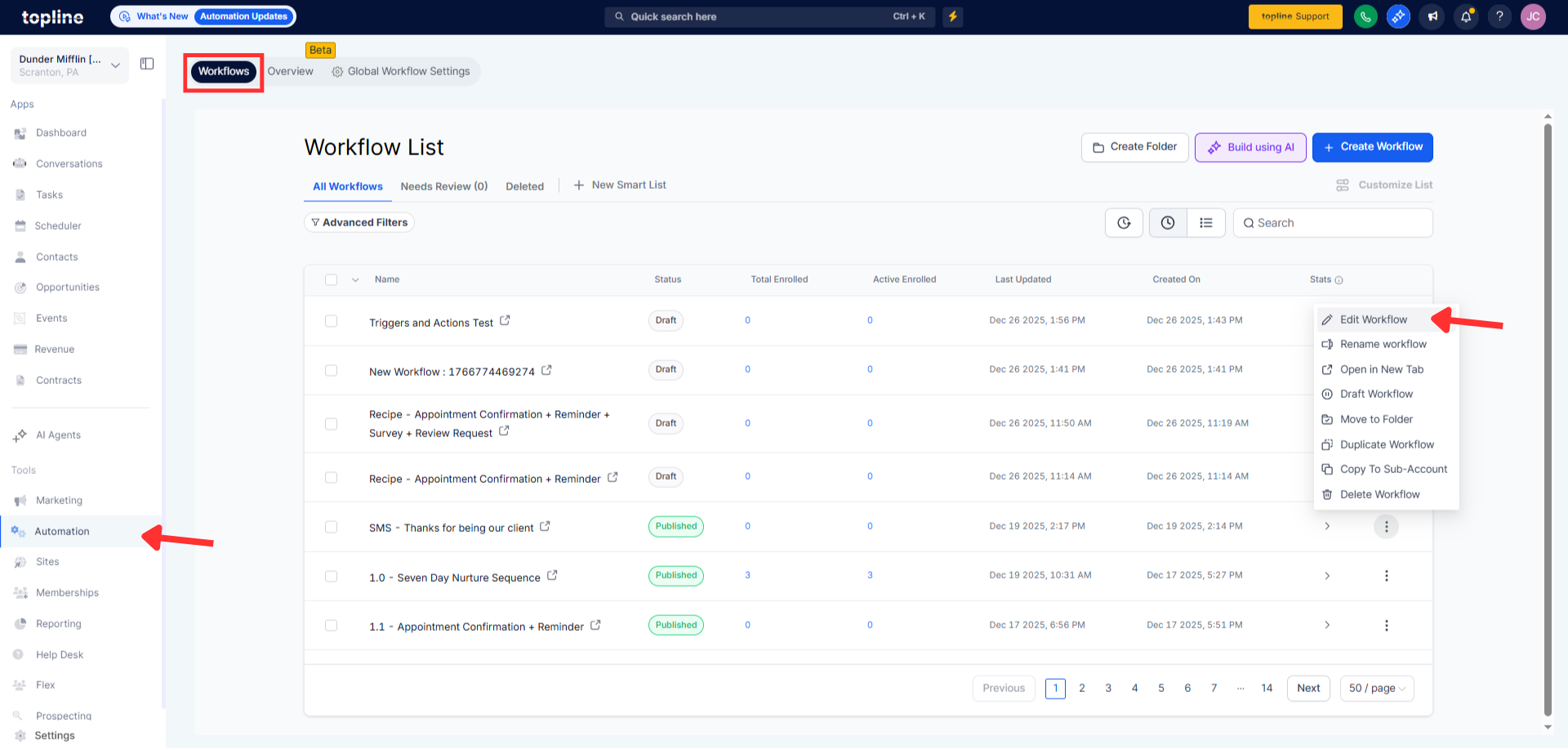The image size is (1568, 750).
Task: Select checkbox for SMS Thanks for being our client
Action: (331, 527)
